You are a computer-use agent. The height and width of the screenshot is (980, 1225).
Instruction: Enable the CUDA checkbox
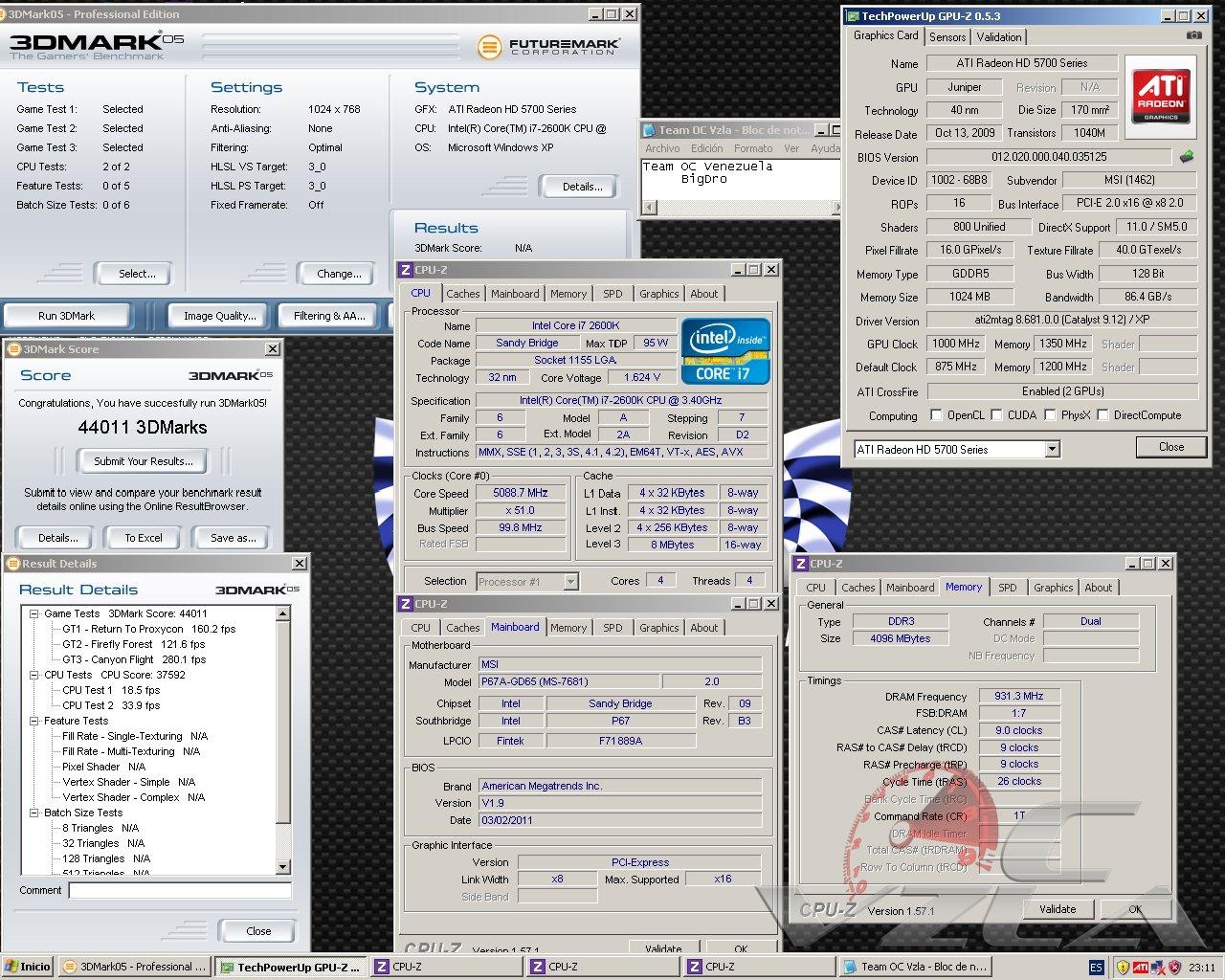(x=997, y=415)
